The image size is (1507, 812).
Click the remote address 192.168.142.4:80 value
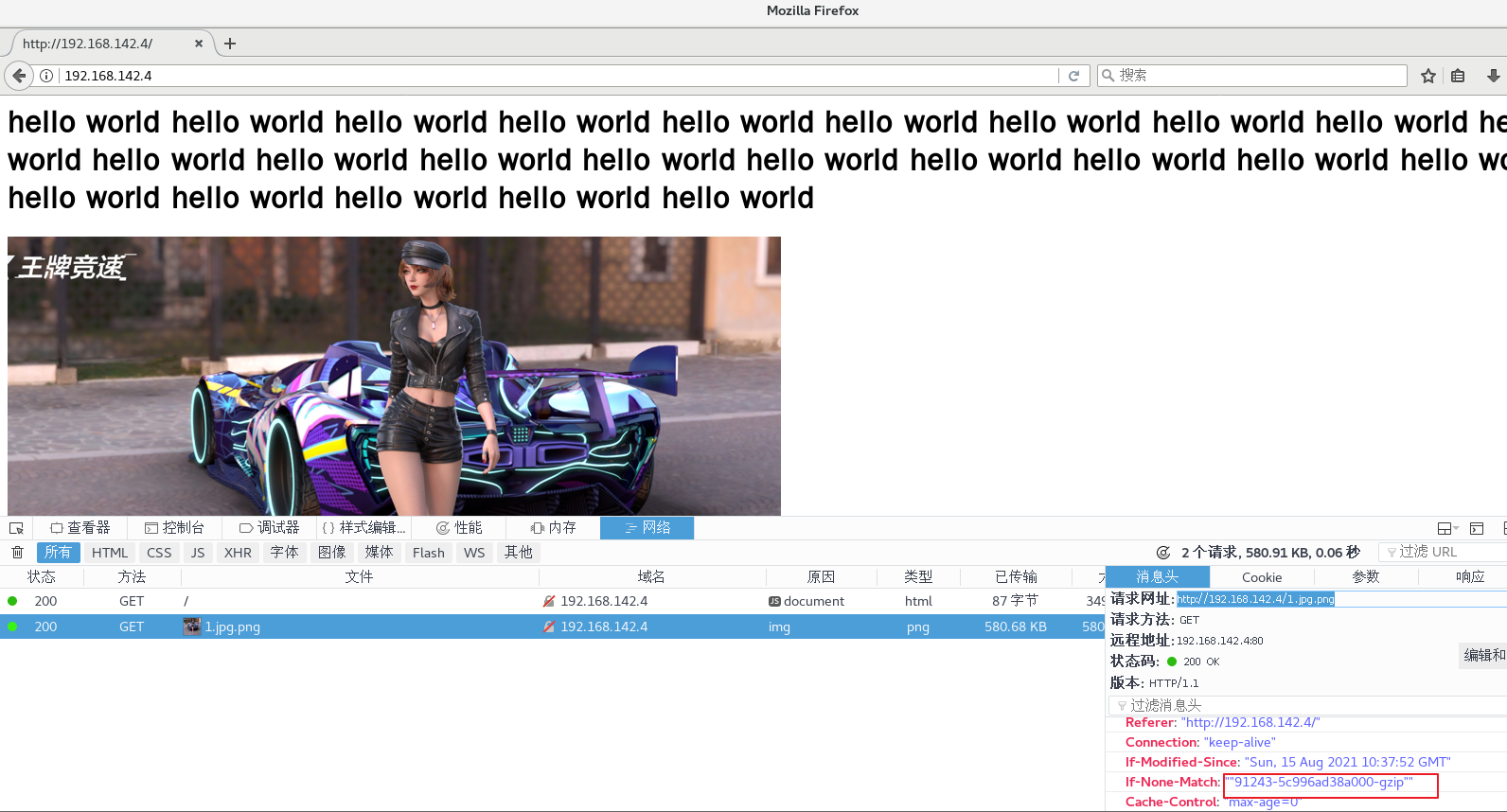coord(1220,641)
